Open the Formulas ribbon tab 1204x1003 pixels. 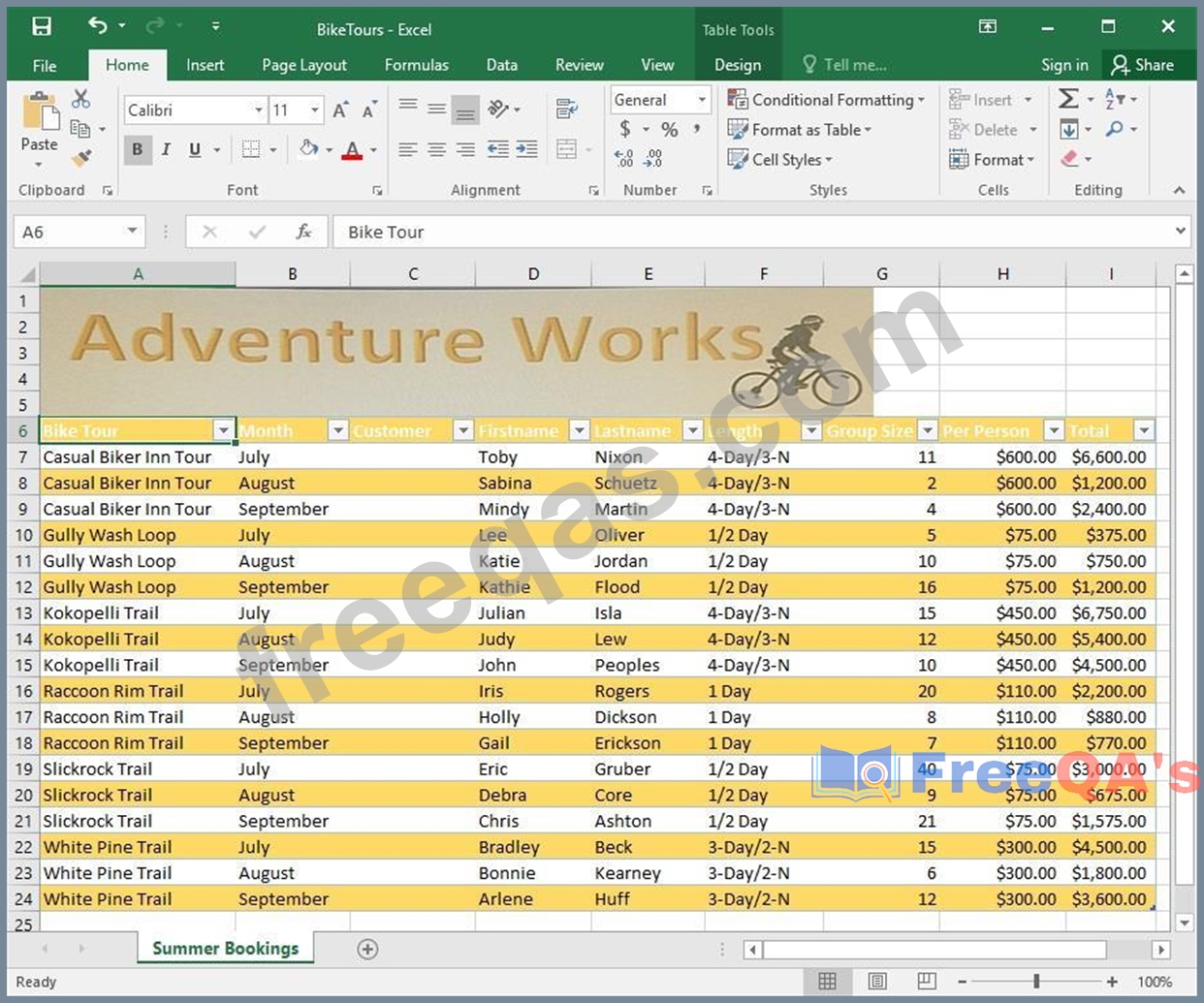pos(416,65)
